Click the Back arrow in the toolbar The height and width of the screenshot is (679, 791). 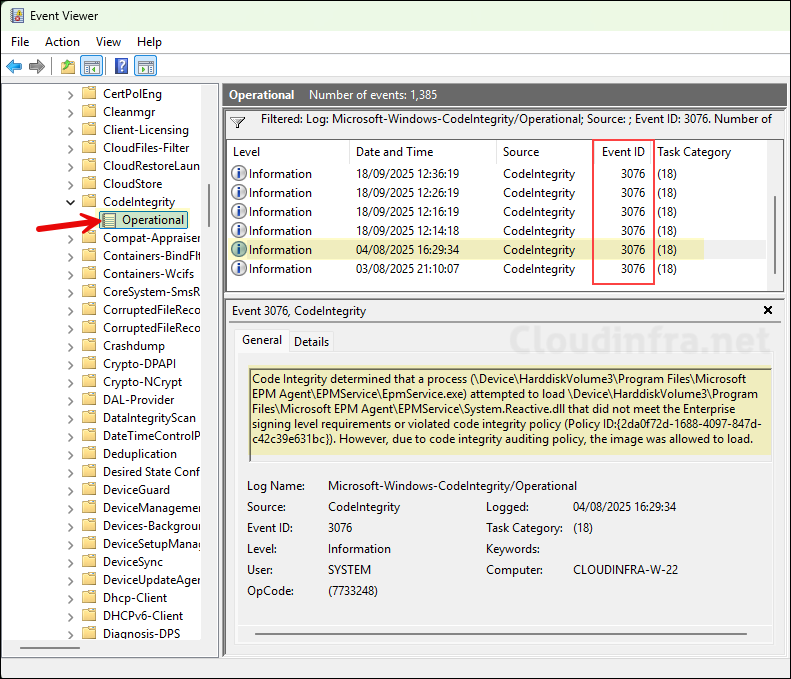tap(14, 67)
